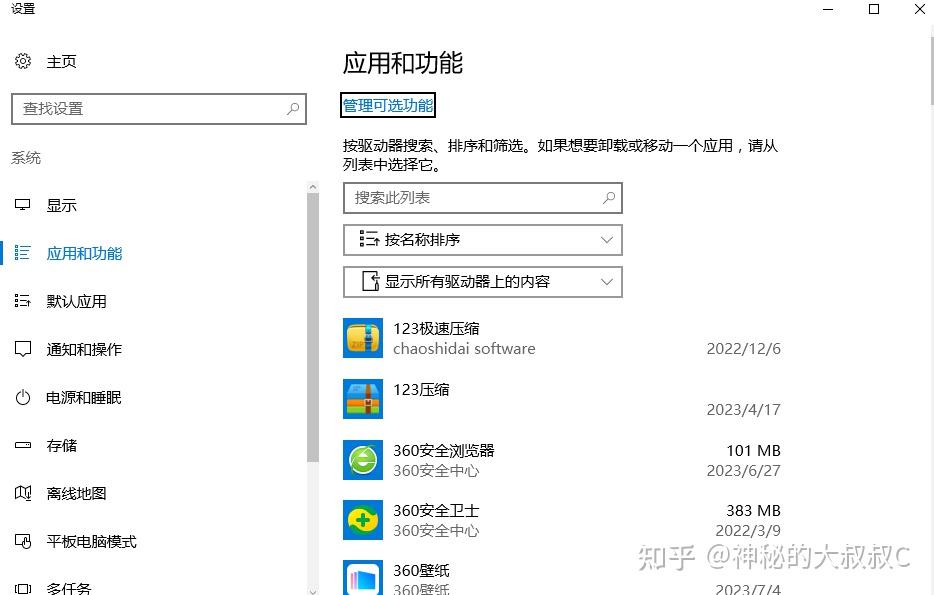Click the 电源和睡眠 power icon
The width and height of the screenshot is (934, 595).
(23, 397)
